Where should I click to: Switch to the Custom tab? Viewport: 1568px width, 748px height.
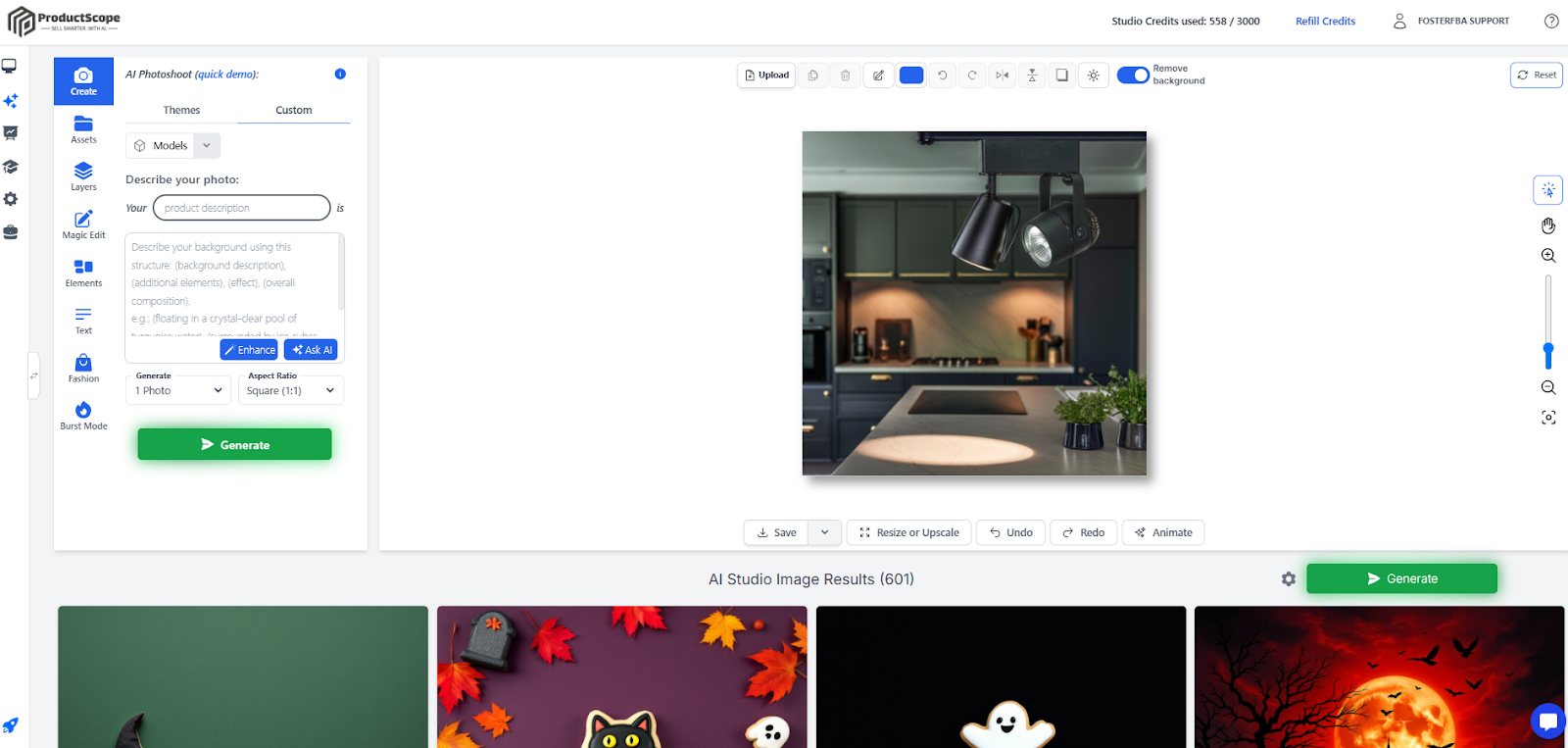294,110
